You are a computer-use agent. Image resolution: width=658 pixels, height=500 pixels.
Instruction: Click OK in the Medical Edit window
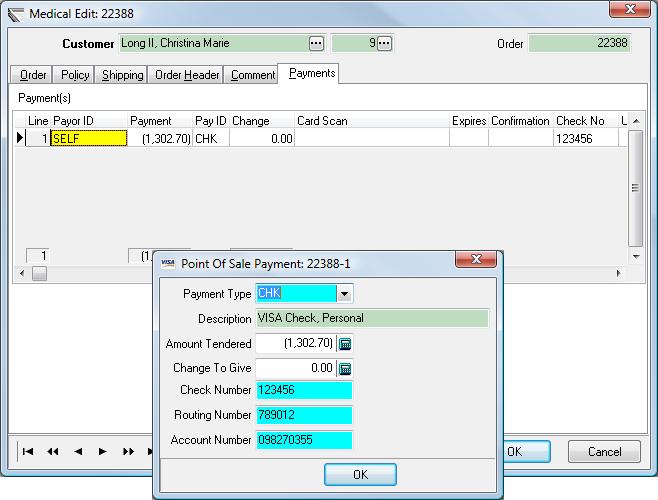point(526,452)
